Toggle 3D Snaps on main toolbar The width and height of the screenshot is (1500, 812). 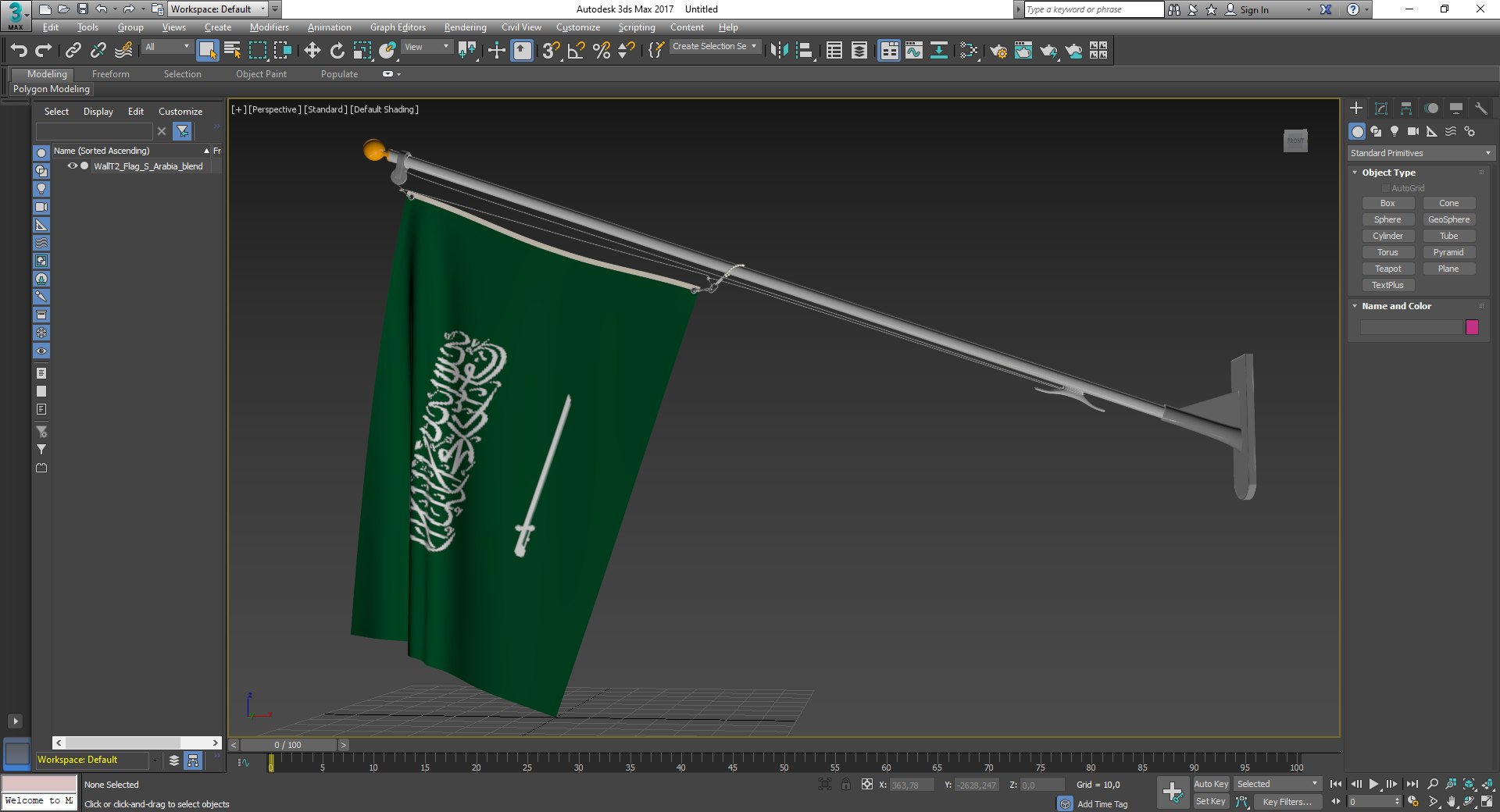pyautogui.click(x=551, y=51)
